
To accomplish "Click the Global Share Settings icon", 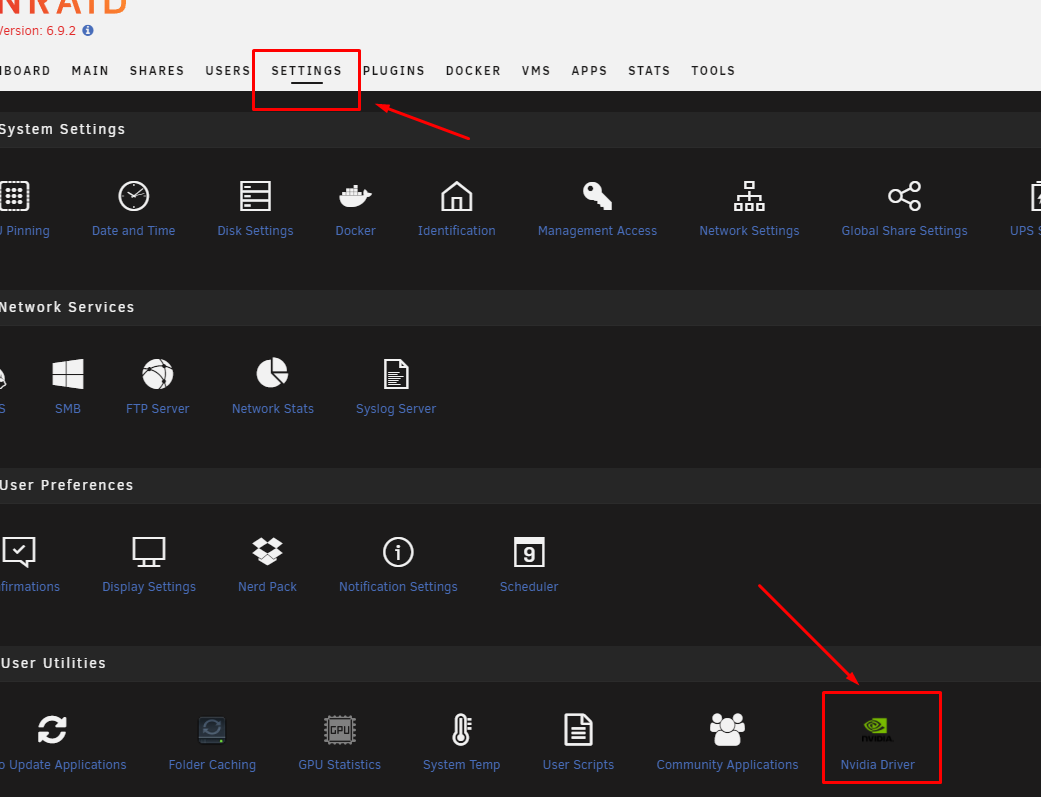I will 904,196.
